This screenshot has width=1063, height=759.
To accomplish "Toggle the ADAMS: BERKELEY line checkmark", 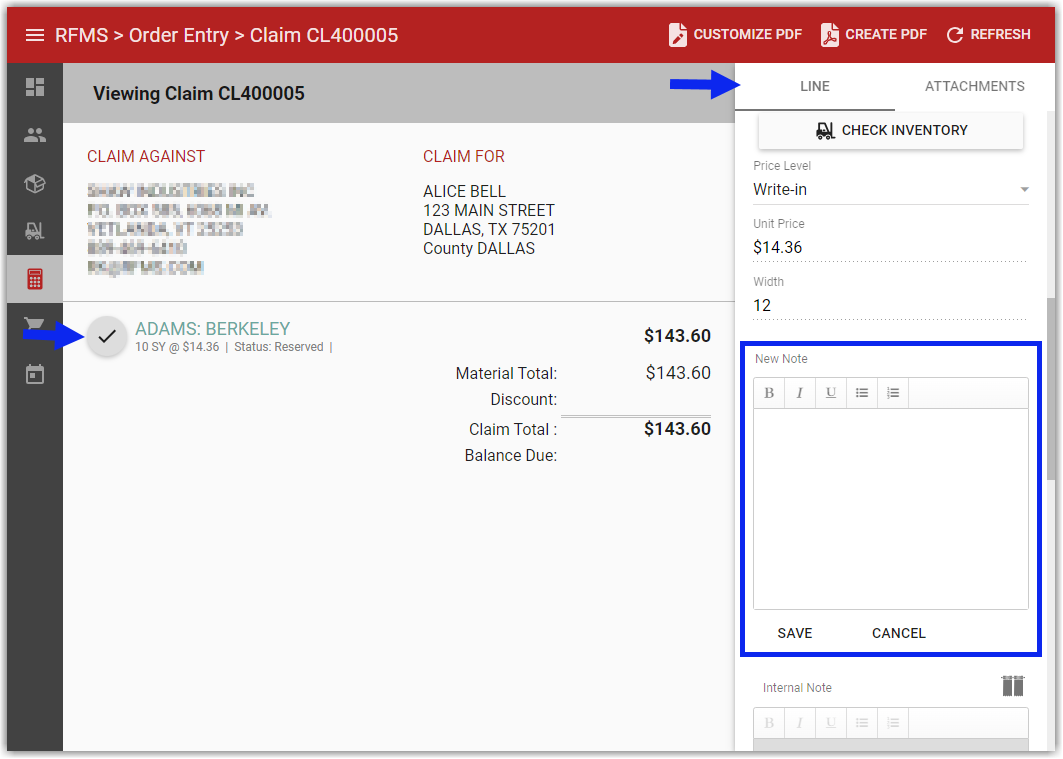I will pyautogui.click(x=106, y=336).
